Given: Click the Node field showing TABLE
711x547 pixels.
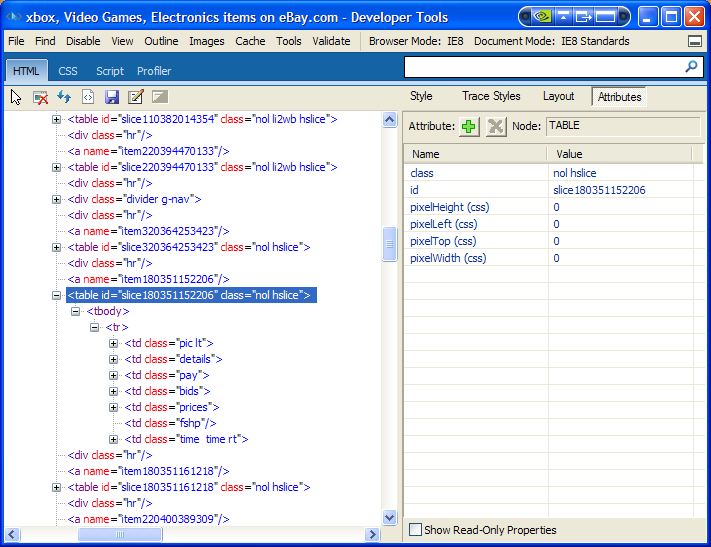Looking at the screenshot, I should tap(623, 126).
